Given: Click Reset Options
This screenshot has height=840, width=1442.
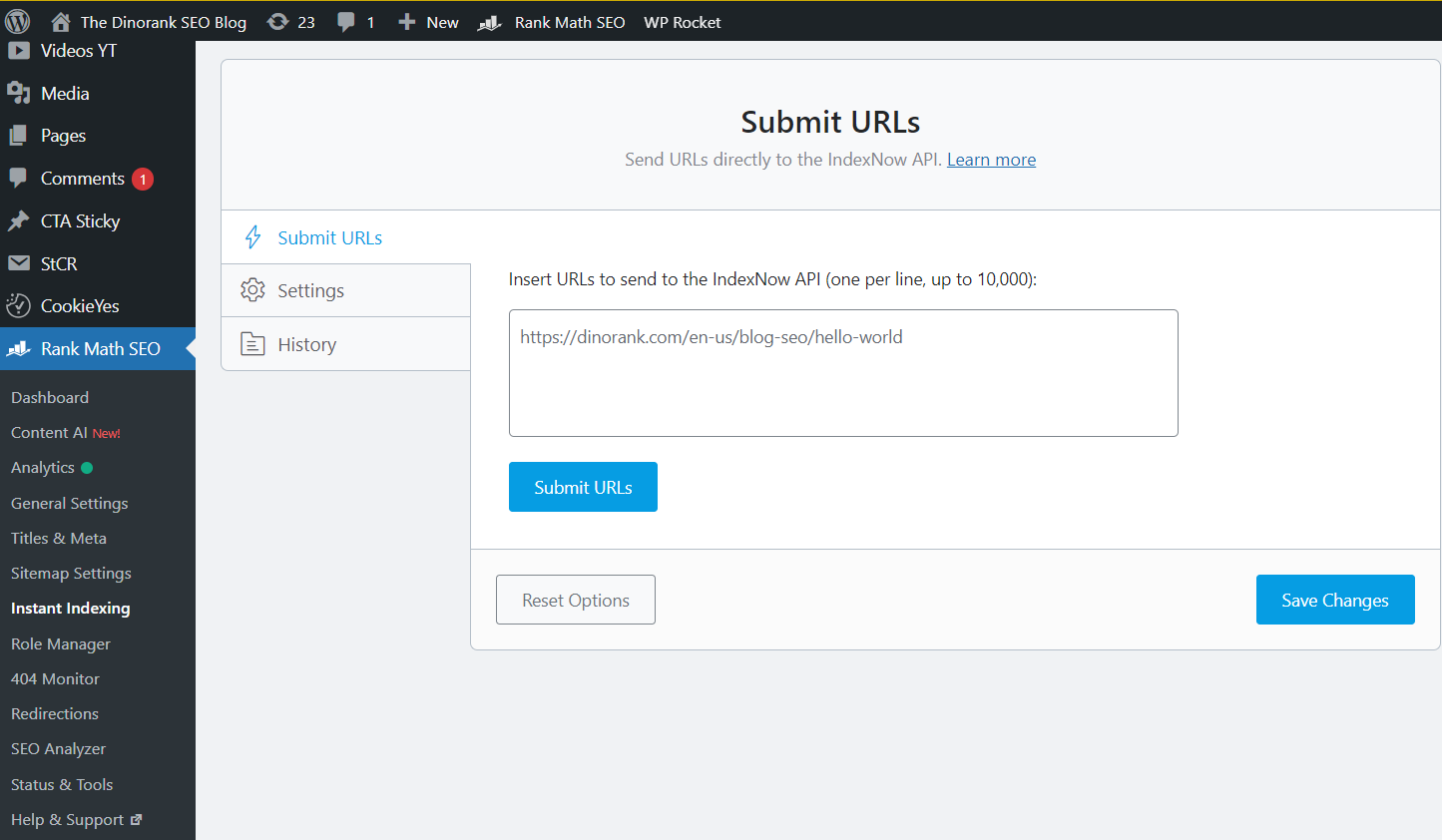Looking at the screenshot, I should [575, 599].
